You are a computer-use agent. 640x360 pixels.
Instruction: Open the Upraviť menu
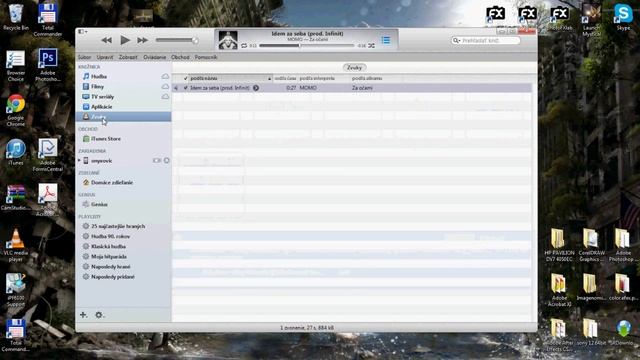(105, 57)
